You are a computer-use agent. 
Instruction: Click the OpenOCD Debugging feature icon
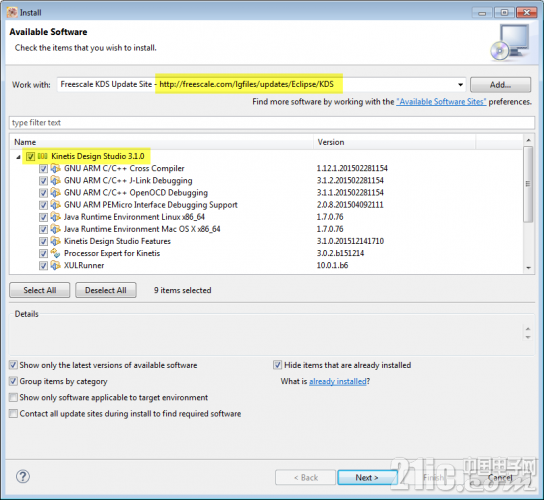tap(56, 193)
